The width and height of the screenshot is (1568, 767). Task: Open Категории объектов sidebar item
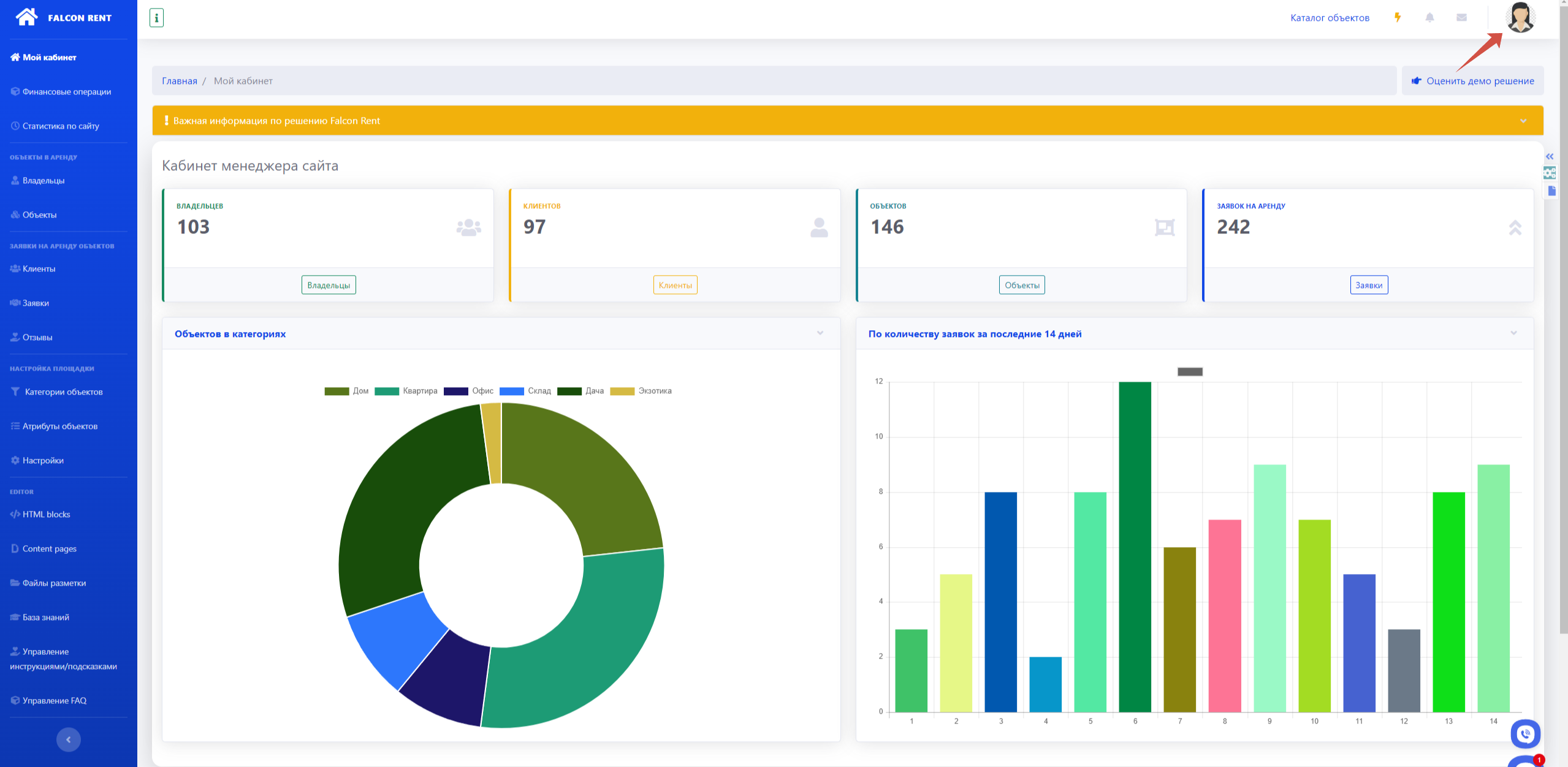(63, 392)
